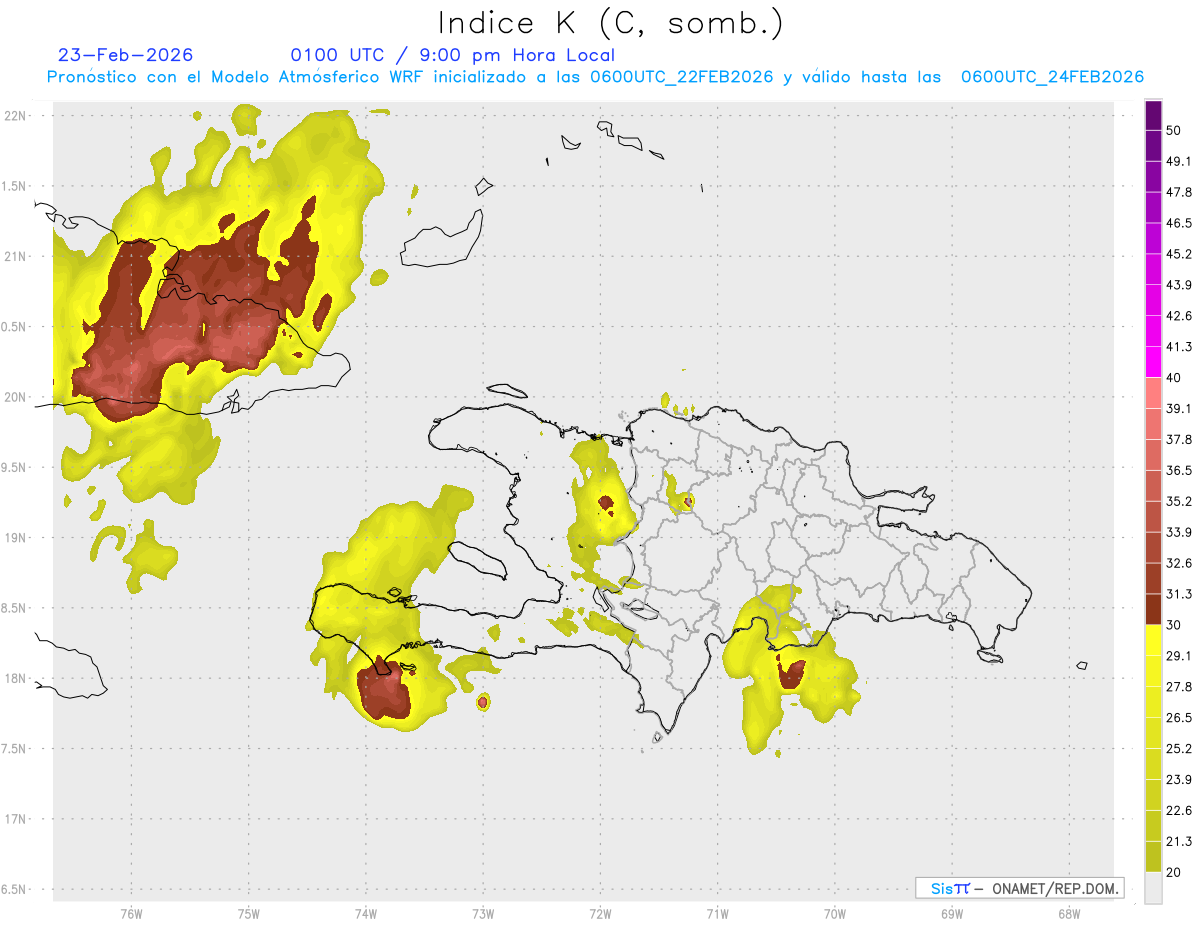Click the "22.6" color scale value
The height and width of the screenshot is (927, 1200).
point(1179,811)
